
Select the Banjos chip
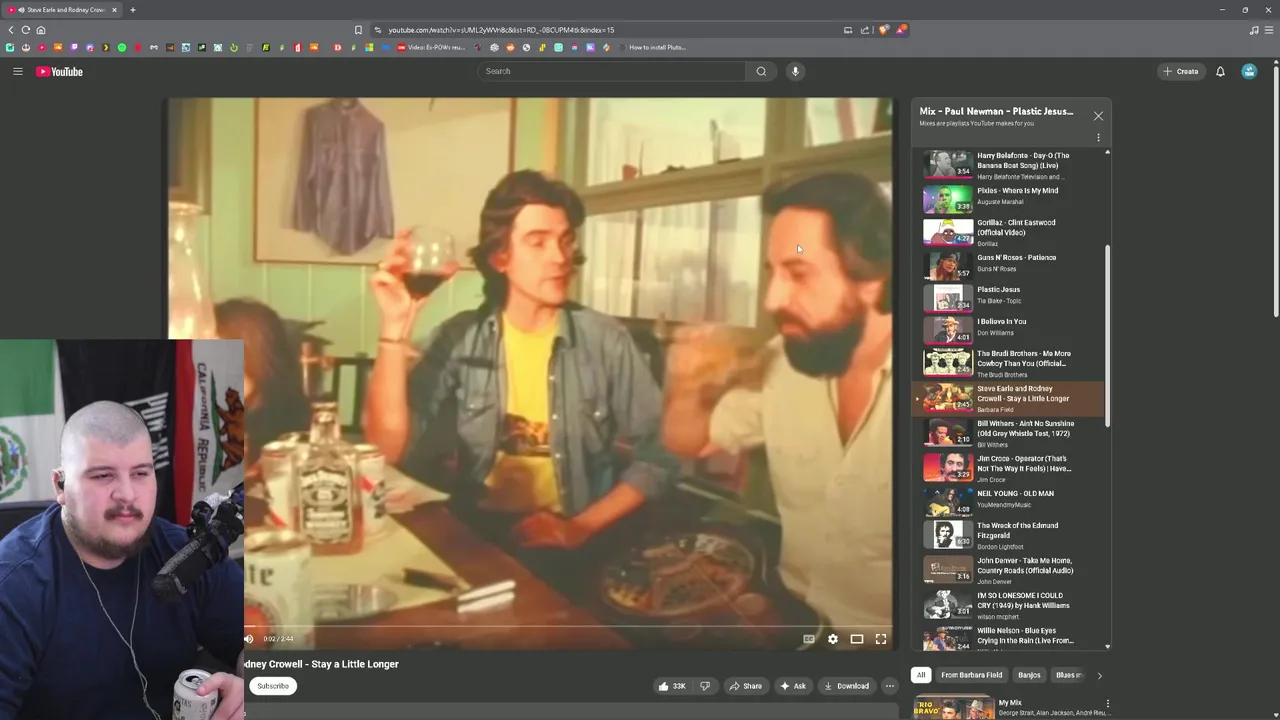(x=1029, y=675)
